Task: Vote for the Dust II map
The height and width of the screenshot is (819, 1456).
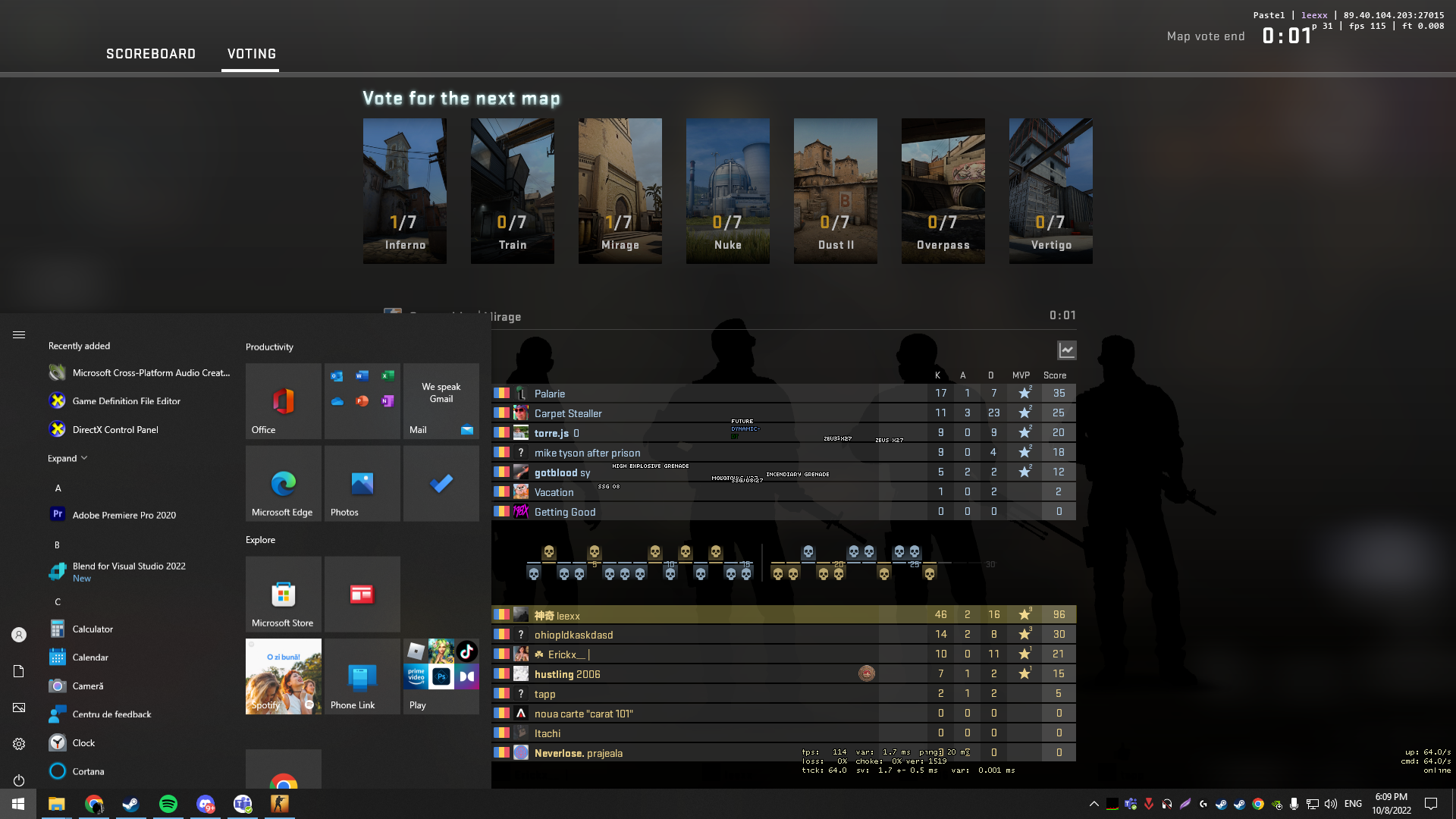Action: 836,191
